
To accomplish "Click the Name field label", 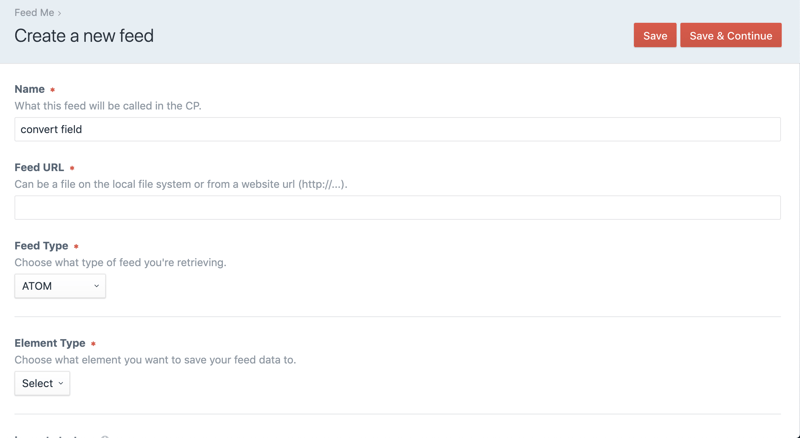I will (x=29, y=89).
